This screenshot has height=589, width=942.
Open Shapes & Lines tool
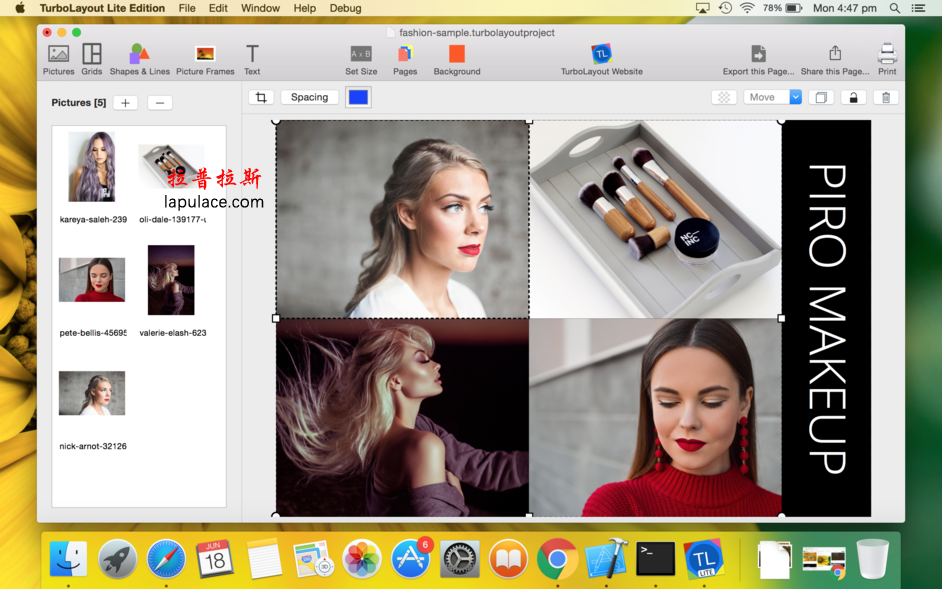pos(139,60)
